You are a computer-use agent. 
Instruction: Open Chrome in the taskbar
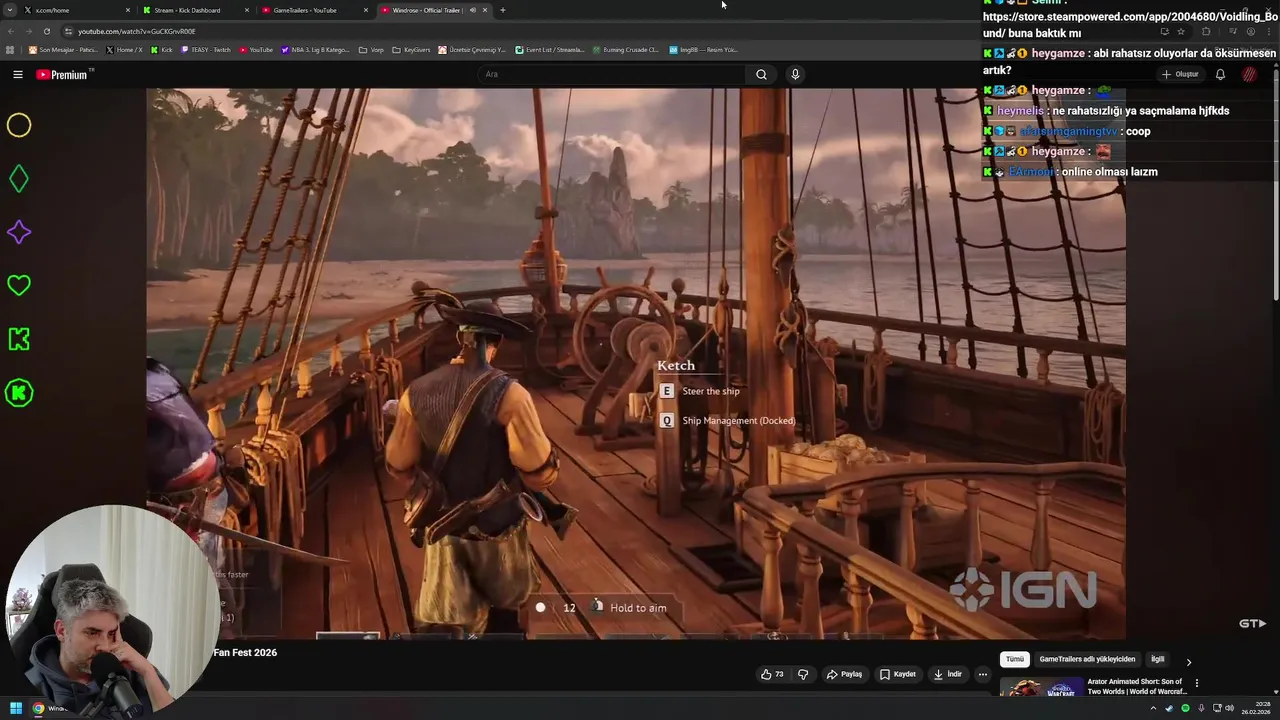[x=38, y=708]
